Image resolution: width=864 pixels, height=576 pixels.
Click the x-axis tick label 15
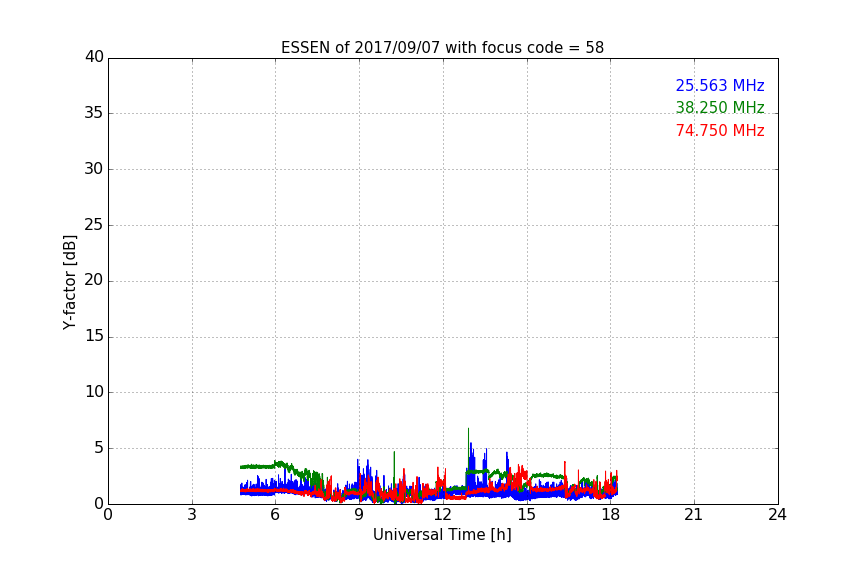[527, 515]
